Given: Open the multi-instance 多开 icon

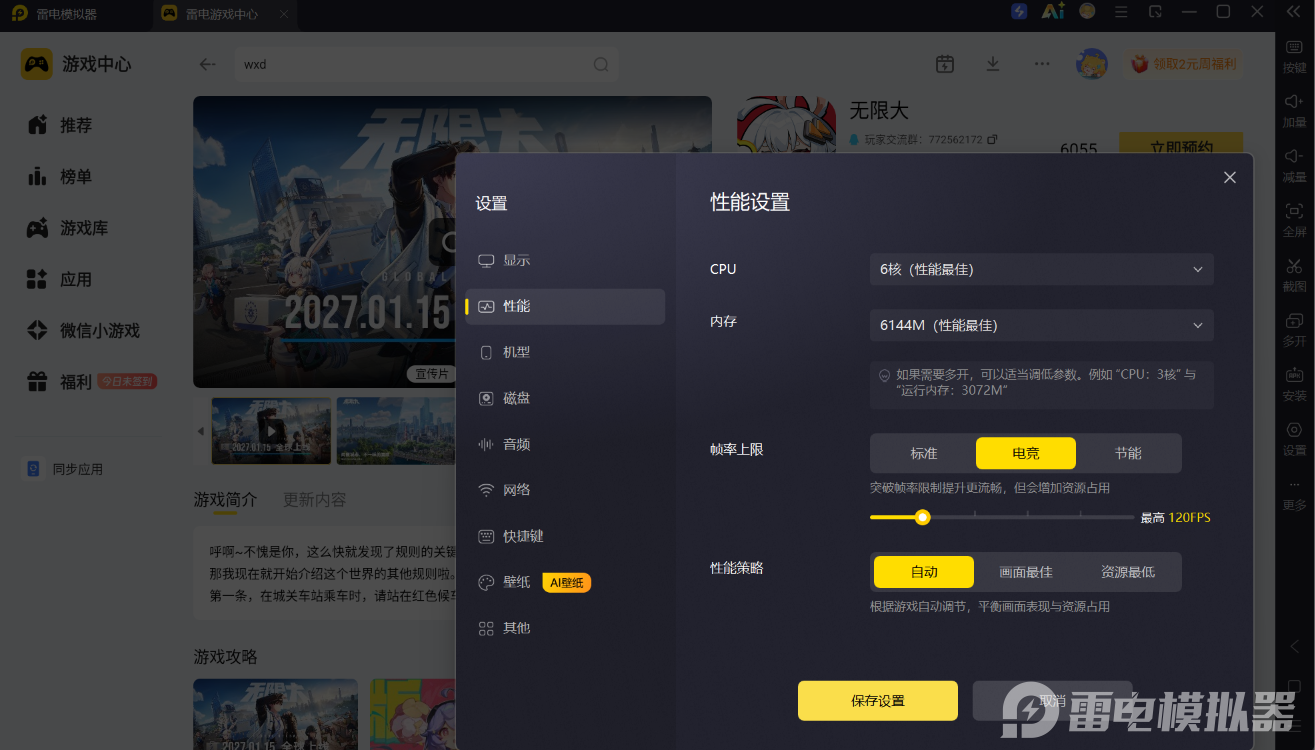Looking at the screenshot, I should [x=1294, y=321].
